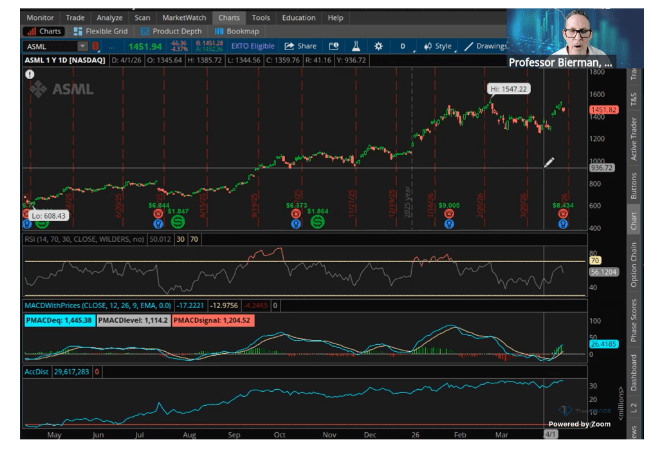Image resolution: width=653 pixels, height=454 pixels.
Task: Open the Phase Scores sidebar tab
Action: pyautogui.click(x=633, y=320)
